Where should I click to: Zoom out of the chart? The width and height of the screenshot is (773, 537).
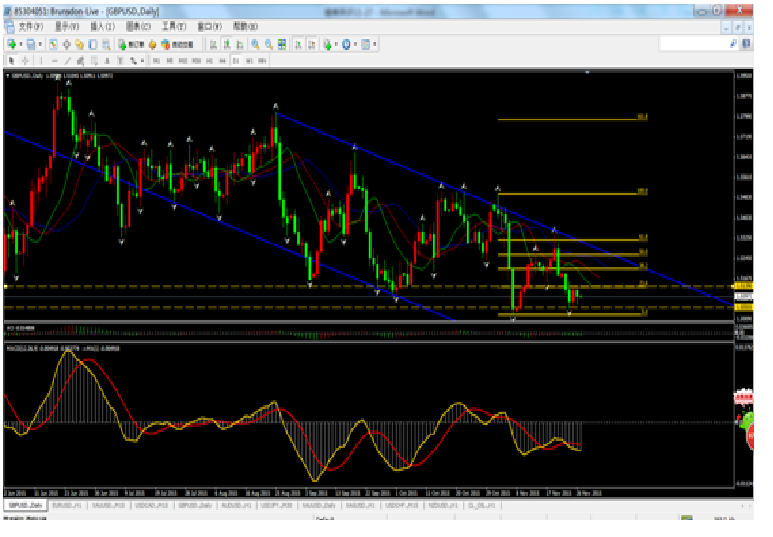click(x=269, y=44)
